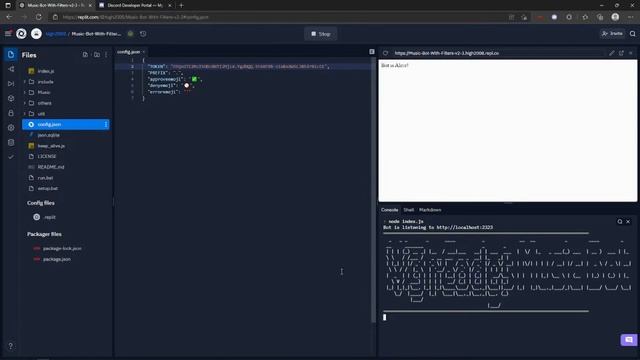This screenshot has height=360, width=640.
Task: Open json.sqlite file
Action: [x=48, y=135]
